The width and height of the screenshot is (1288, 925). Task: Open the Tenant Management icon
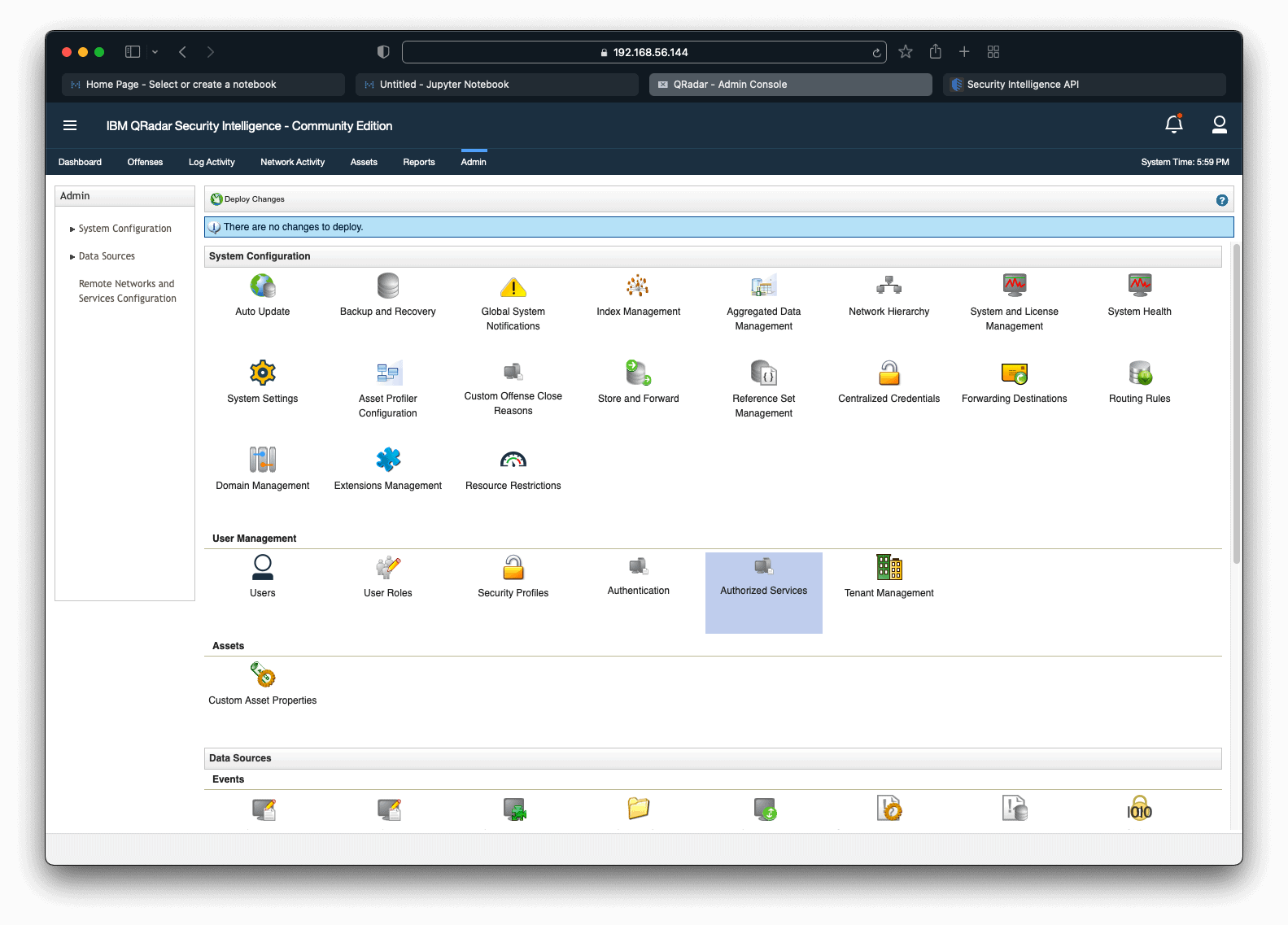point(889,567)
